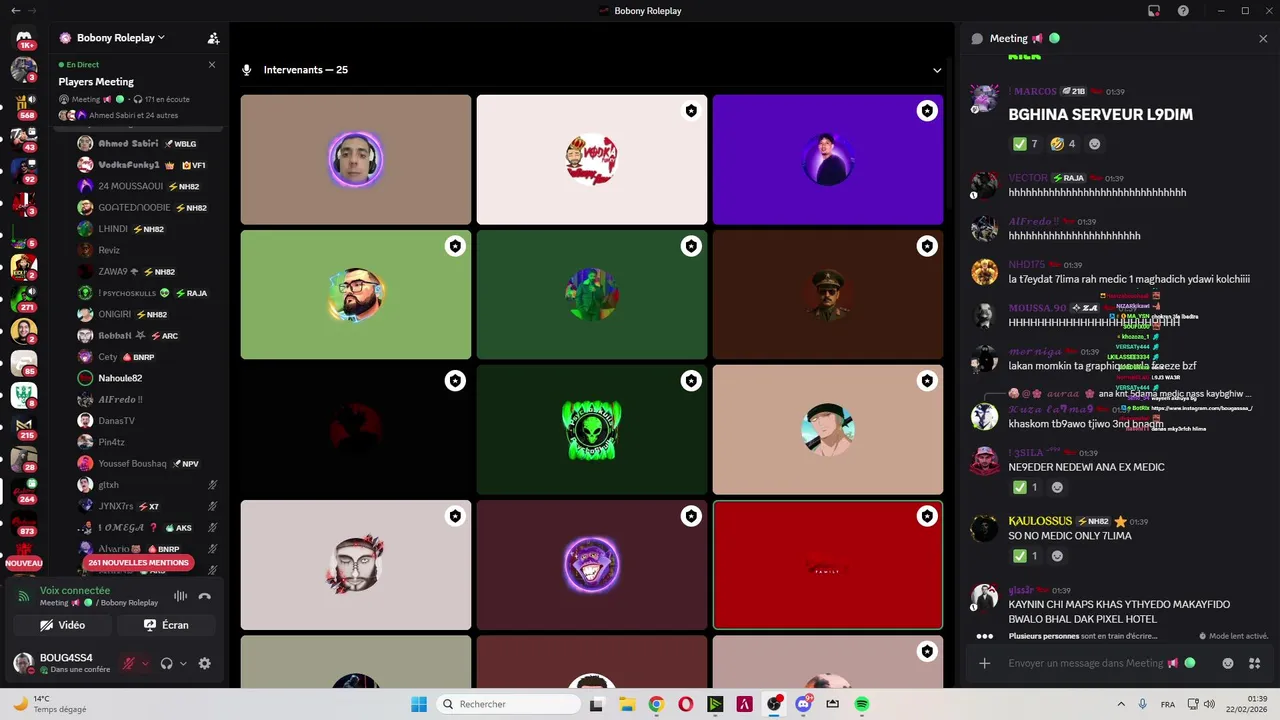Open the emoji picker in message box
1280x720 pixels.
pyautogui.click(x=1228, y=663)
